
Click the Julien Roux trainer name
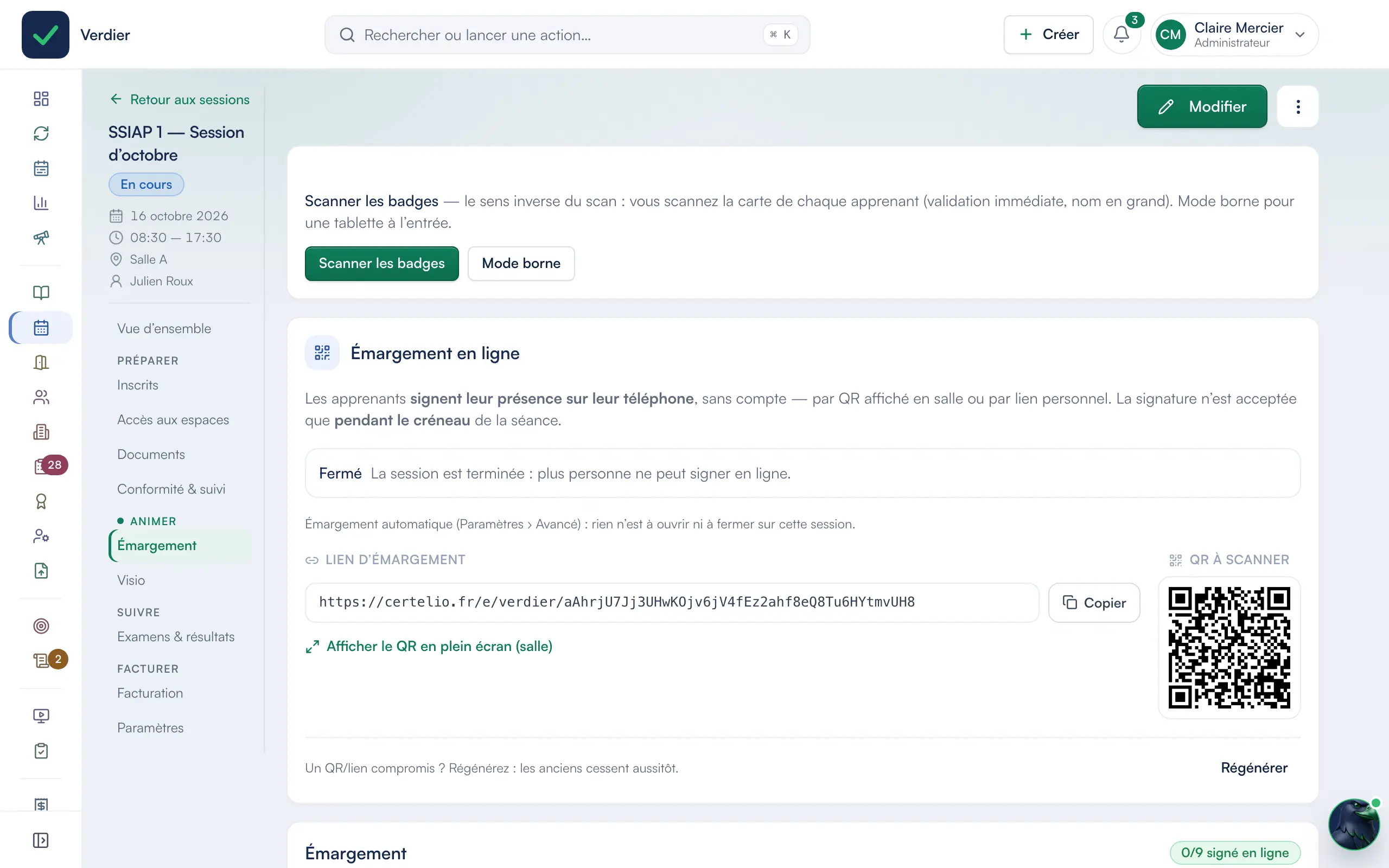coord(161,282)
